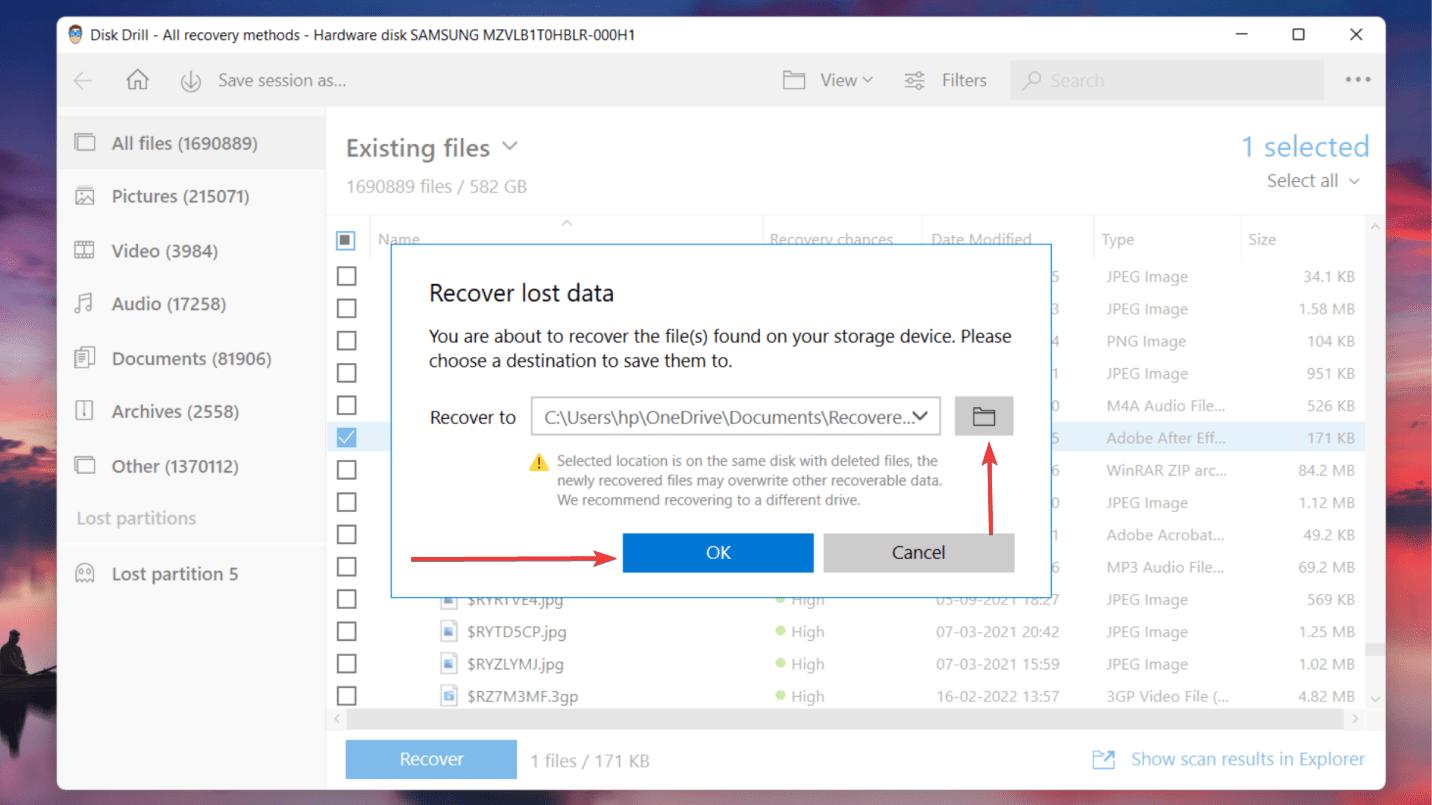The width and height of the screenshot is (1432, 805).
Task: Click the magnifier icon in Search
Action: tap(1032, 81)
